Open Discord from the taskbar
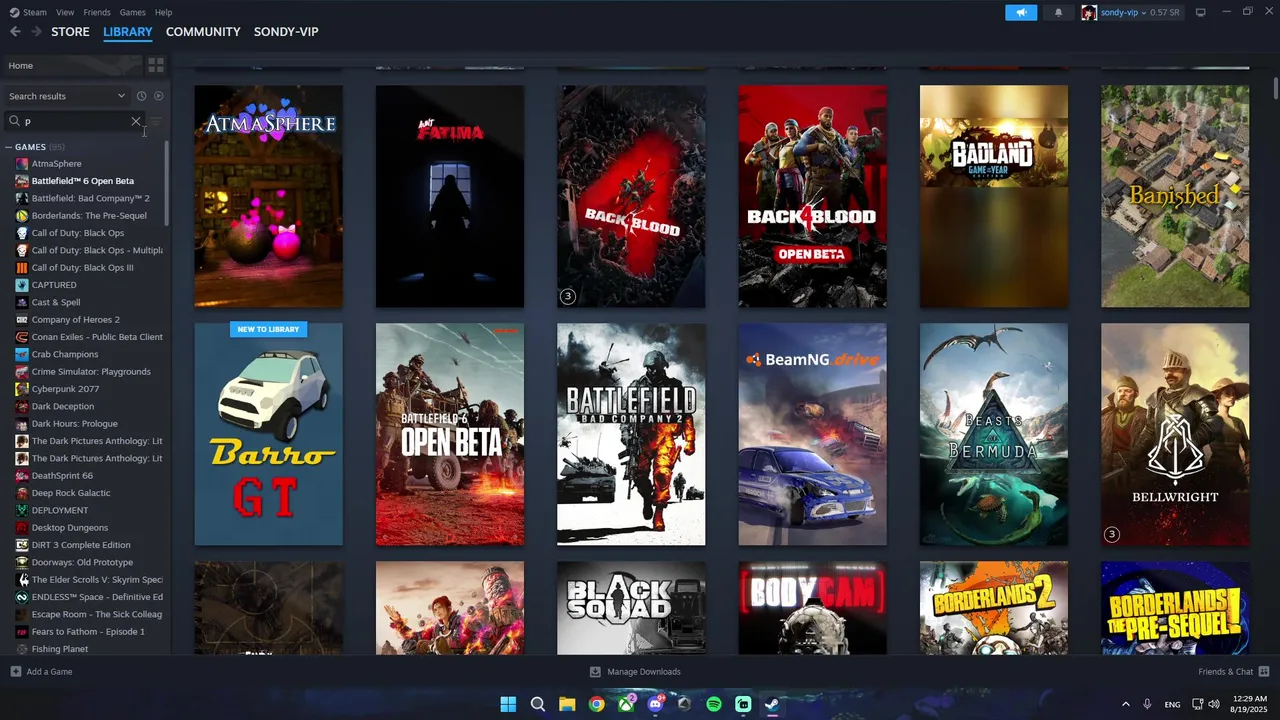 (655, 704)
